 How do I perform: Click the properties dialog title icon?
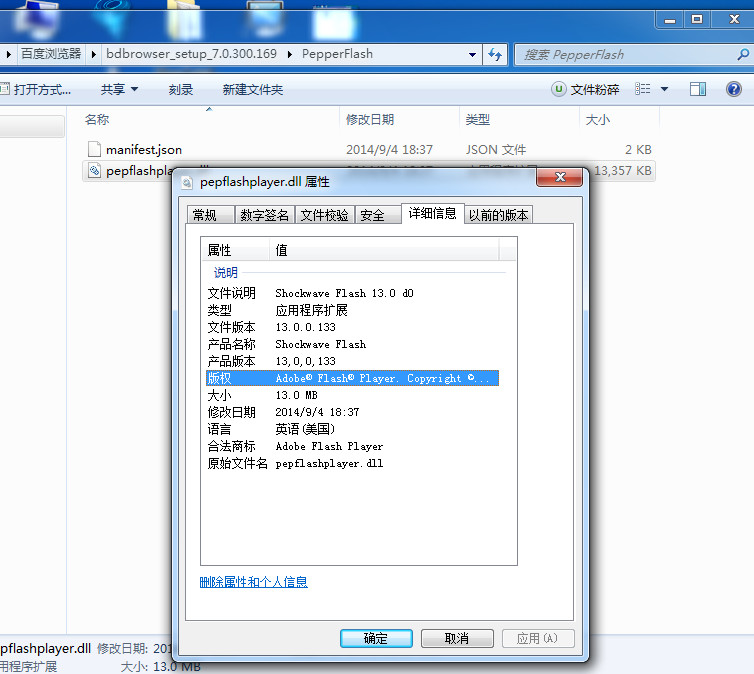[x=187, y=182]
